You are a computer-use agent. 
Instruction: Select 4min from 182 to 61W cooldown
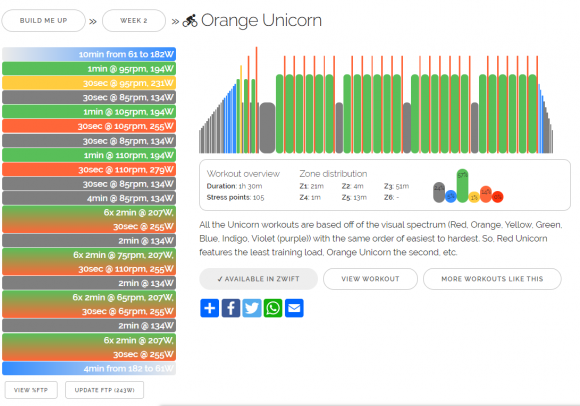point(89,369)
